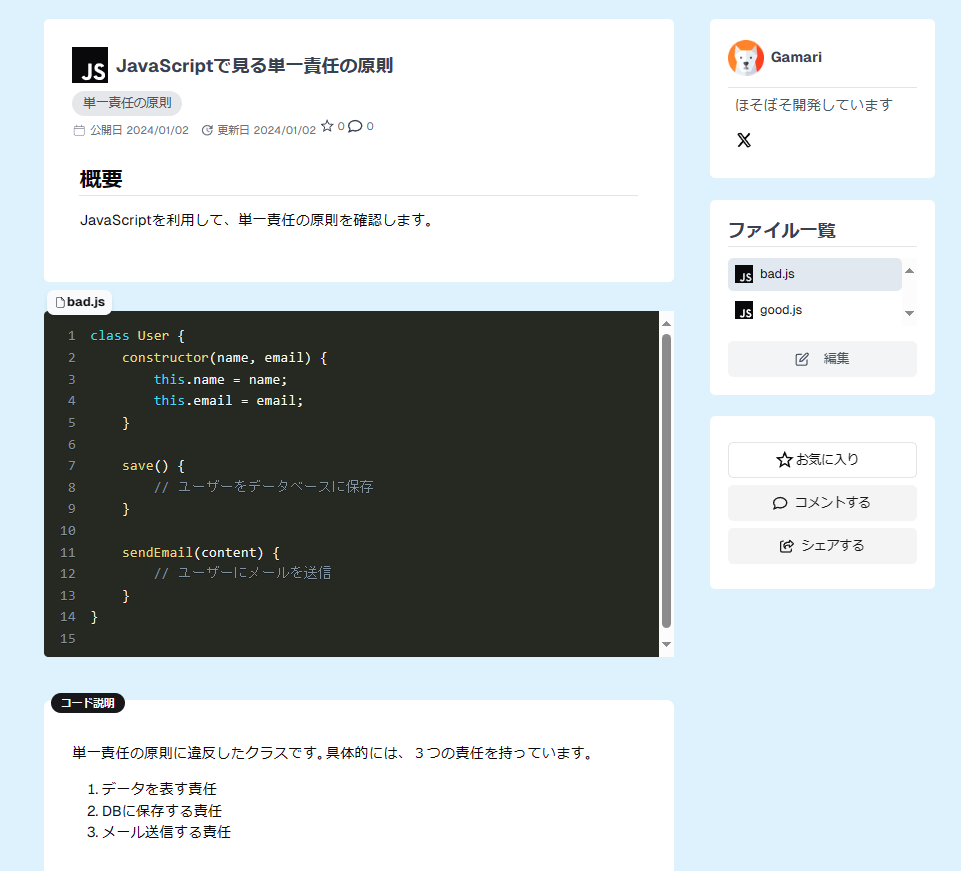The width and height of the screenshot is (961, 871).
Task: Click list item メール送信する責任
Action: [x=166, y=832]
